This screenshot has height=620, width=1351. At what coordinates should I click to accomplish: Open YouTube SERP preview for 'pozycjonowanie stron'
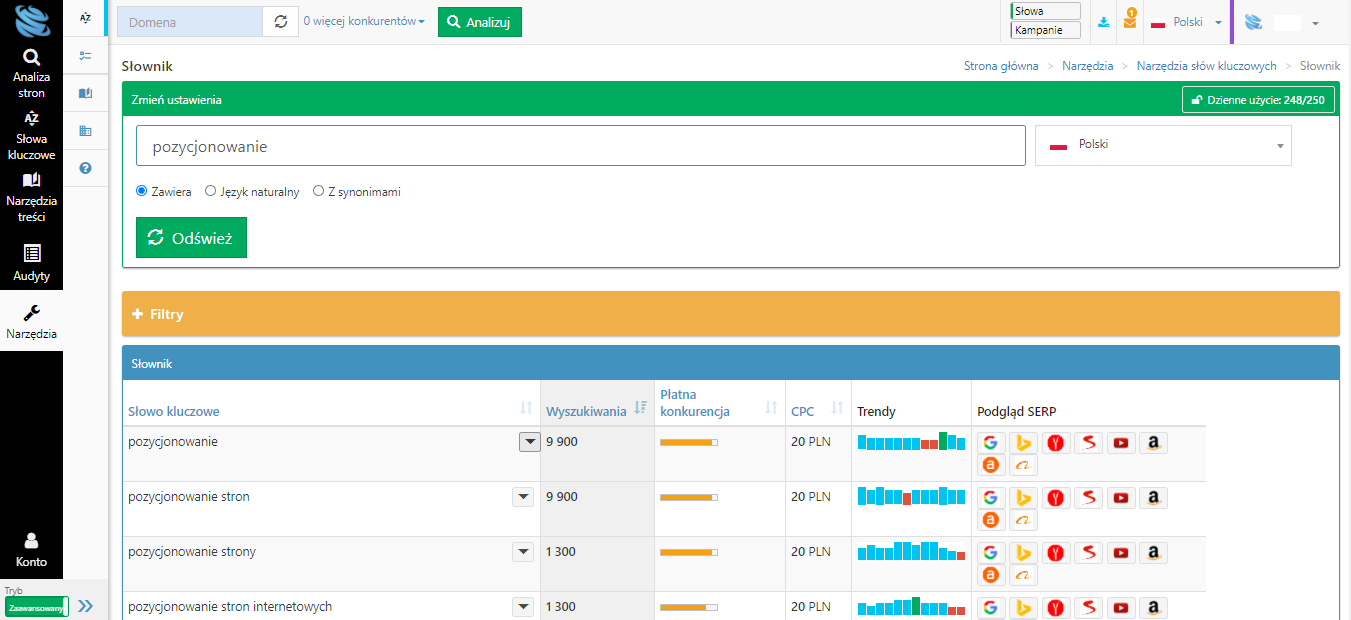pos(1121,498)
